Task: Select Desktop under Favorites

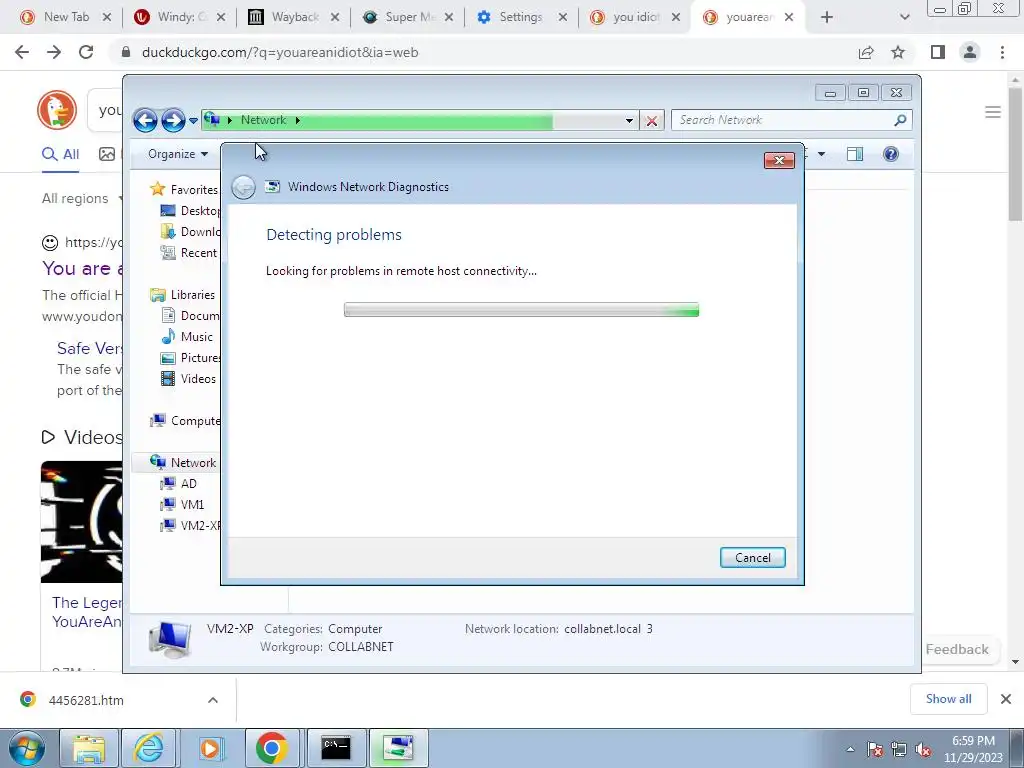Action: [190, 210]
